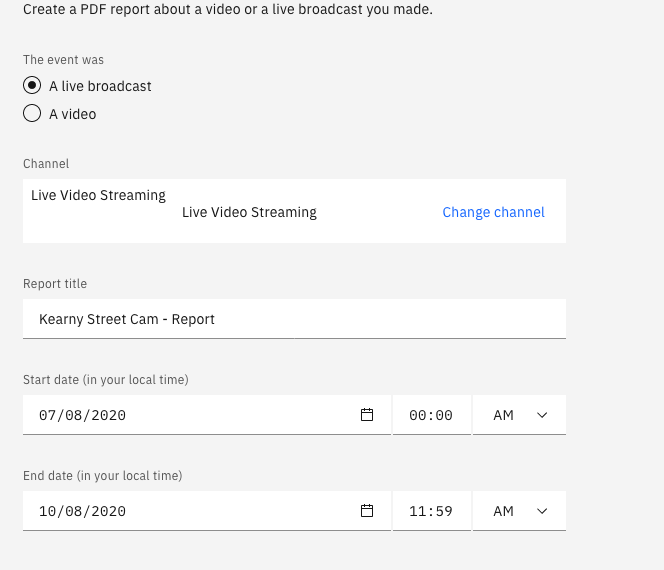Screen dimensions: 664x570
Task: Click the start date field showing 07/08/2020
Action: click(x=207, y=415)
